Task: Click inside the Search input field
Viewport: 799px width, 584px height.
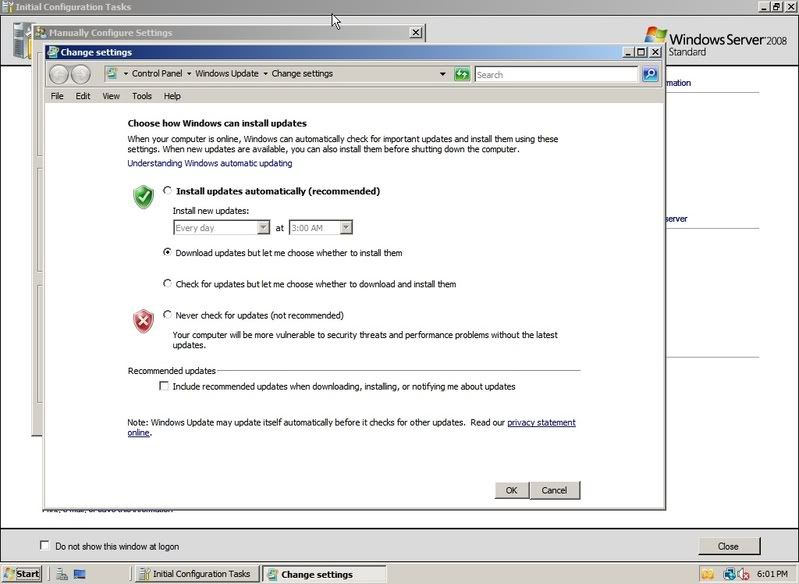Action: pos(556,74)
